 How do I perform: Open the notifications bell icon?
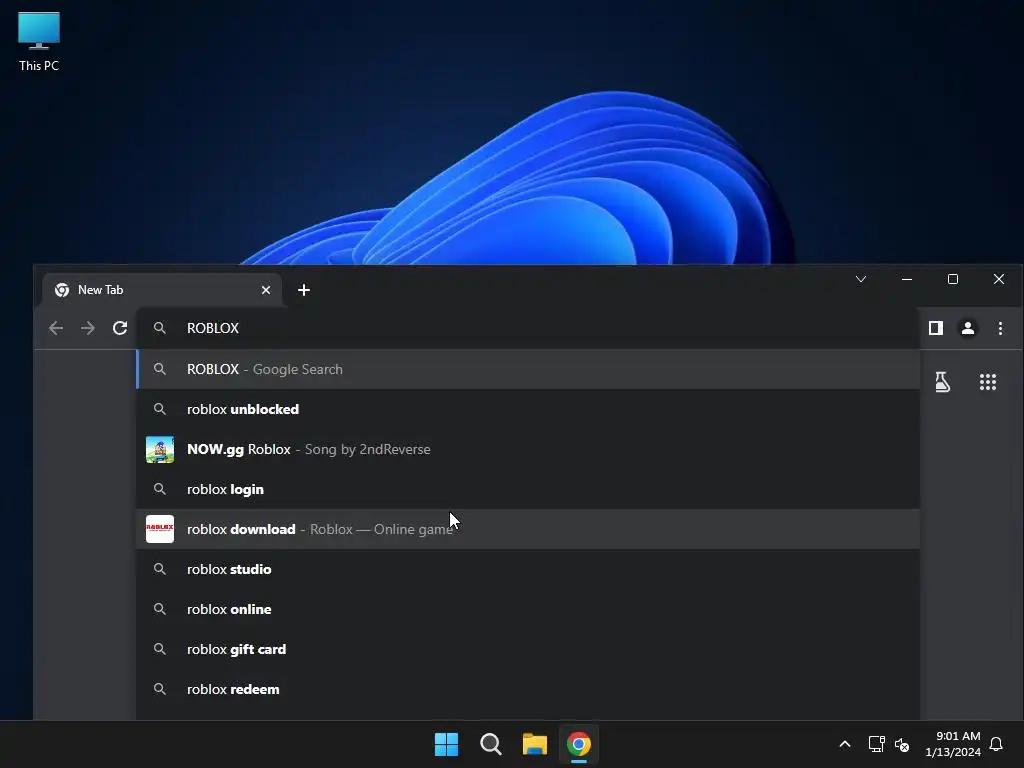point(996,744)
